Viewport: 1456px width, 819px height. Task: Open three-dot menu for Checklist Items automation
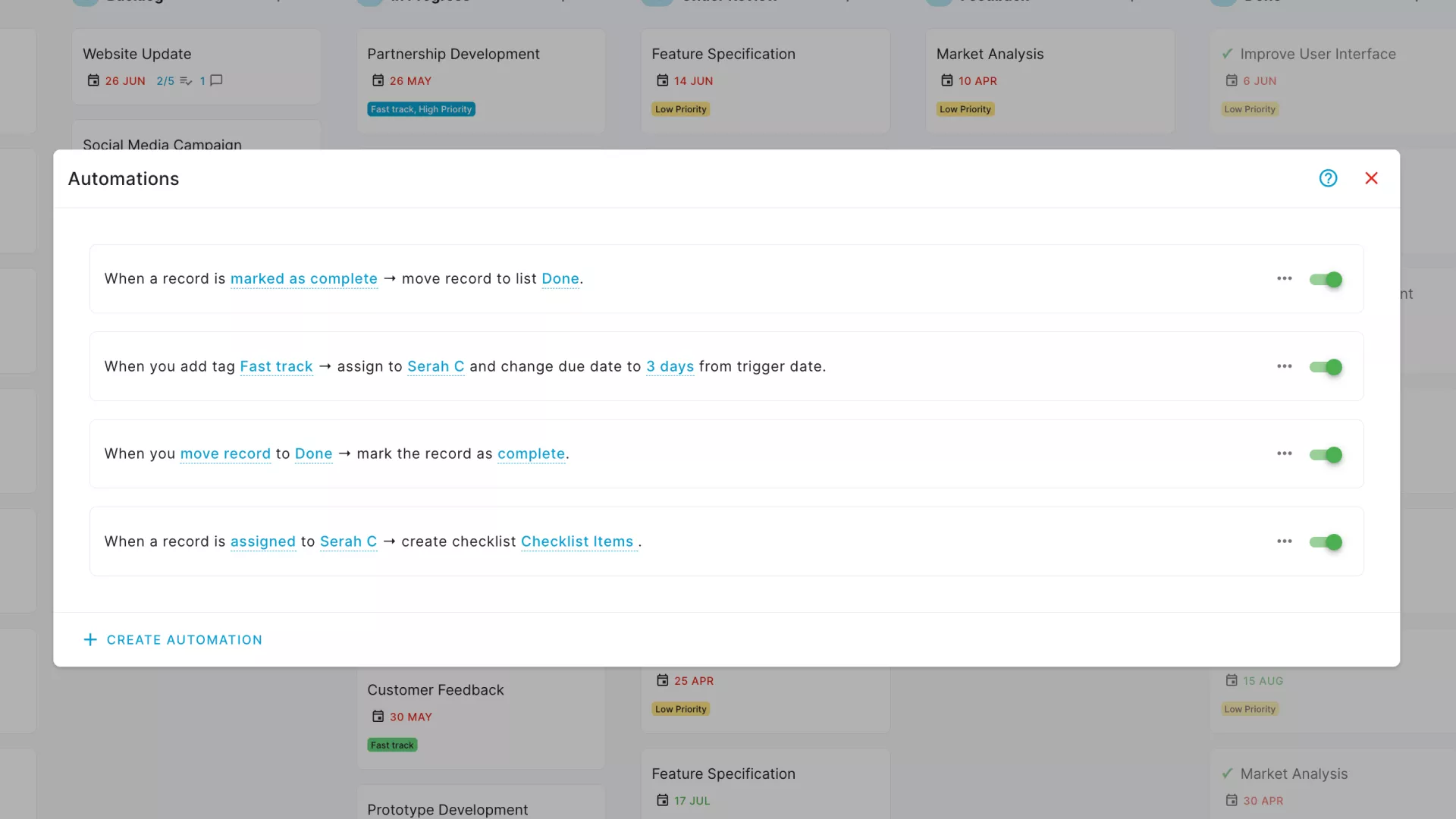point(1284,541)
